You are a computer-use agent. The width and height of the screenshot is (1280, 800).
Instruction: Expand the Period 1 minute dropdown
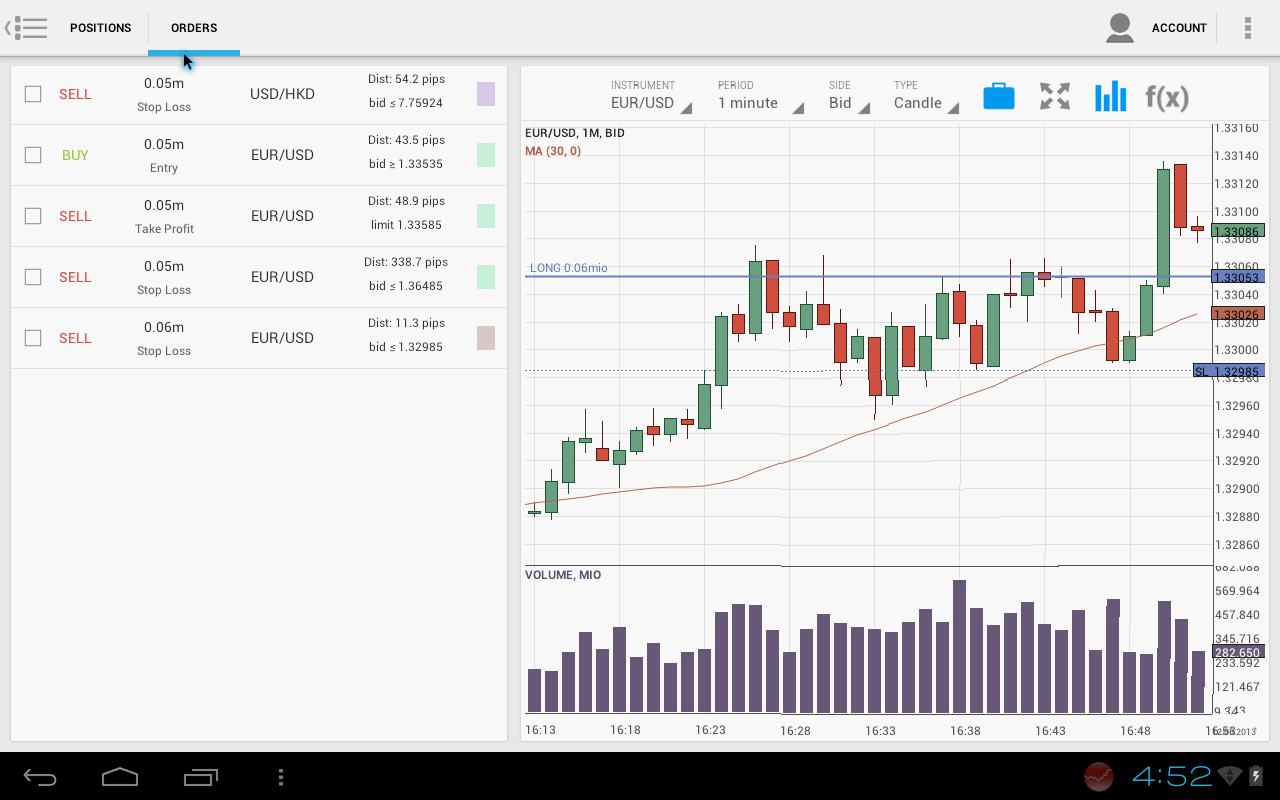pos(759,95)
